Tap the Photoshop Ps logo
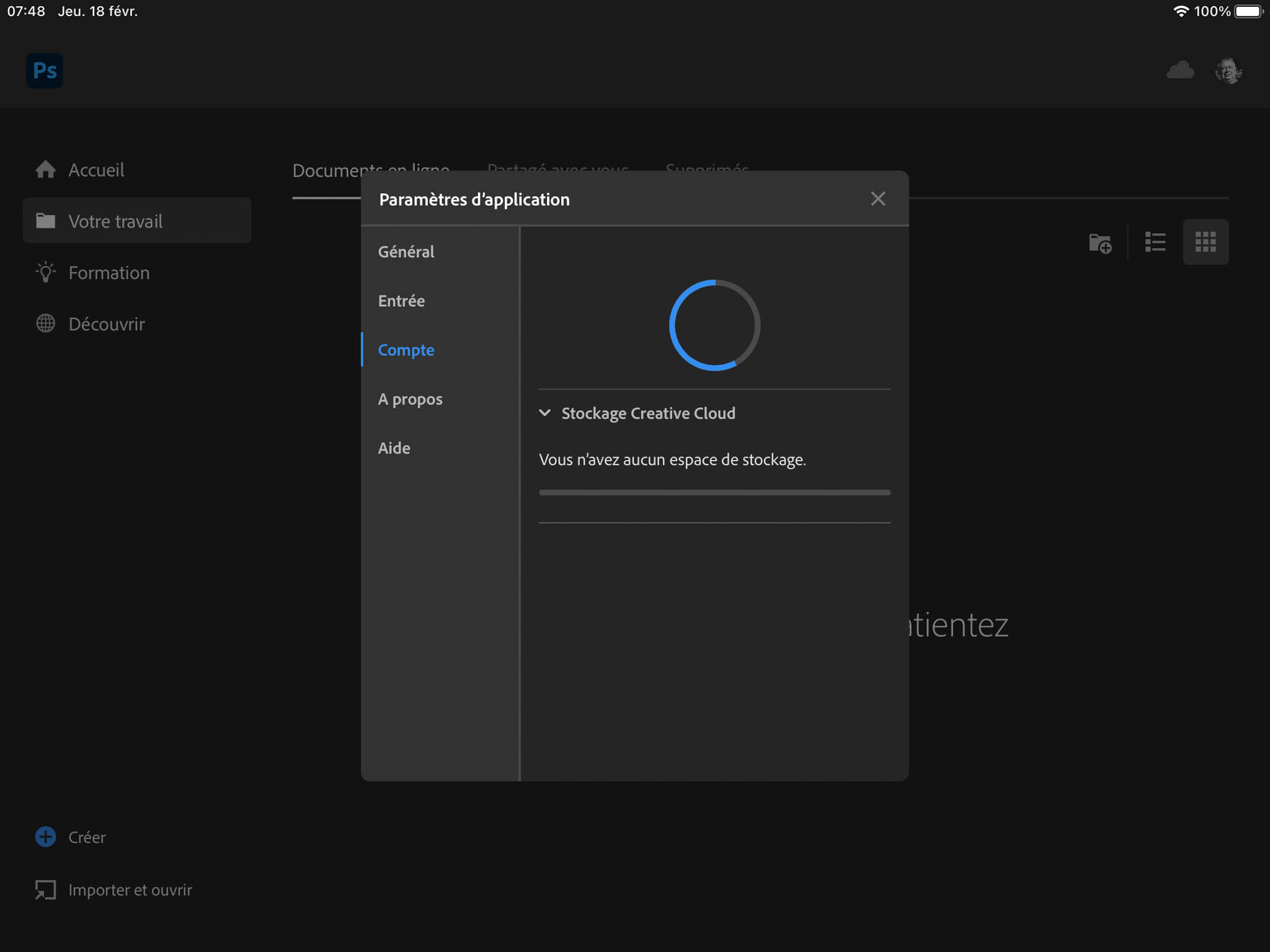 [45, 71]
